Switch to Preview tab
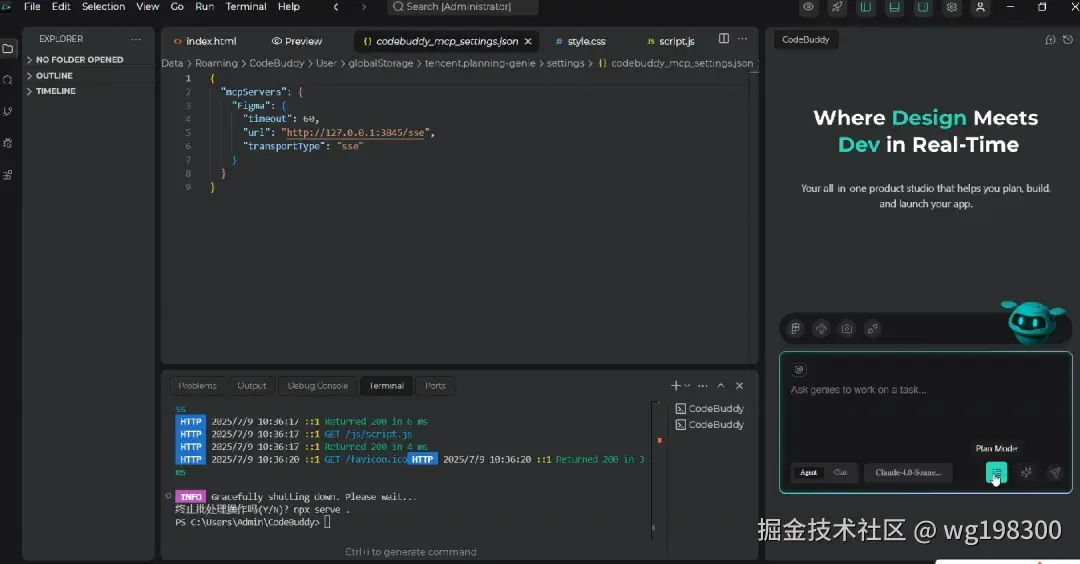Viewport: 1080px width, 564px height. (x=297, y=41)
